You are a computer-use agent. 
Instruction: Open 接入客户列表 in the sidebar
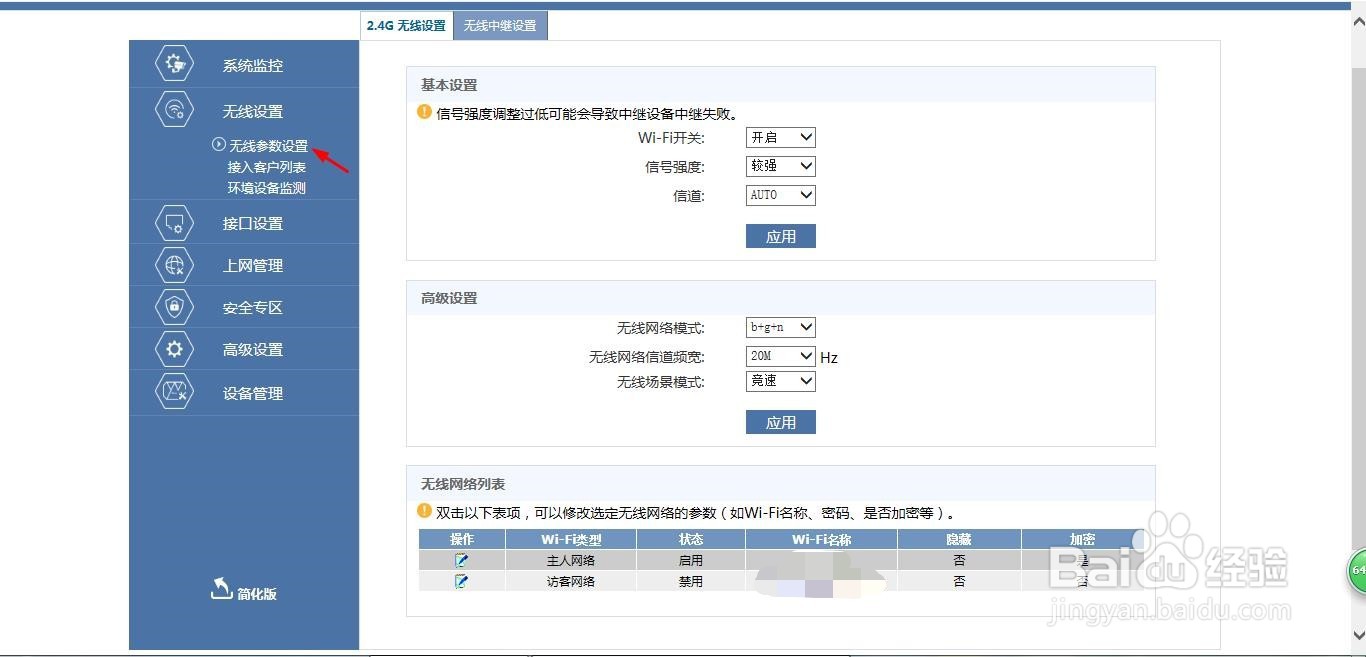pos(266,167)
